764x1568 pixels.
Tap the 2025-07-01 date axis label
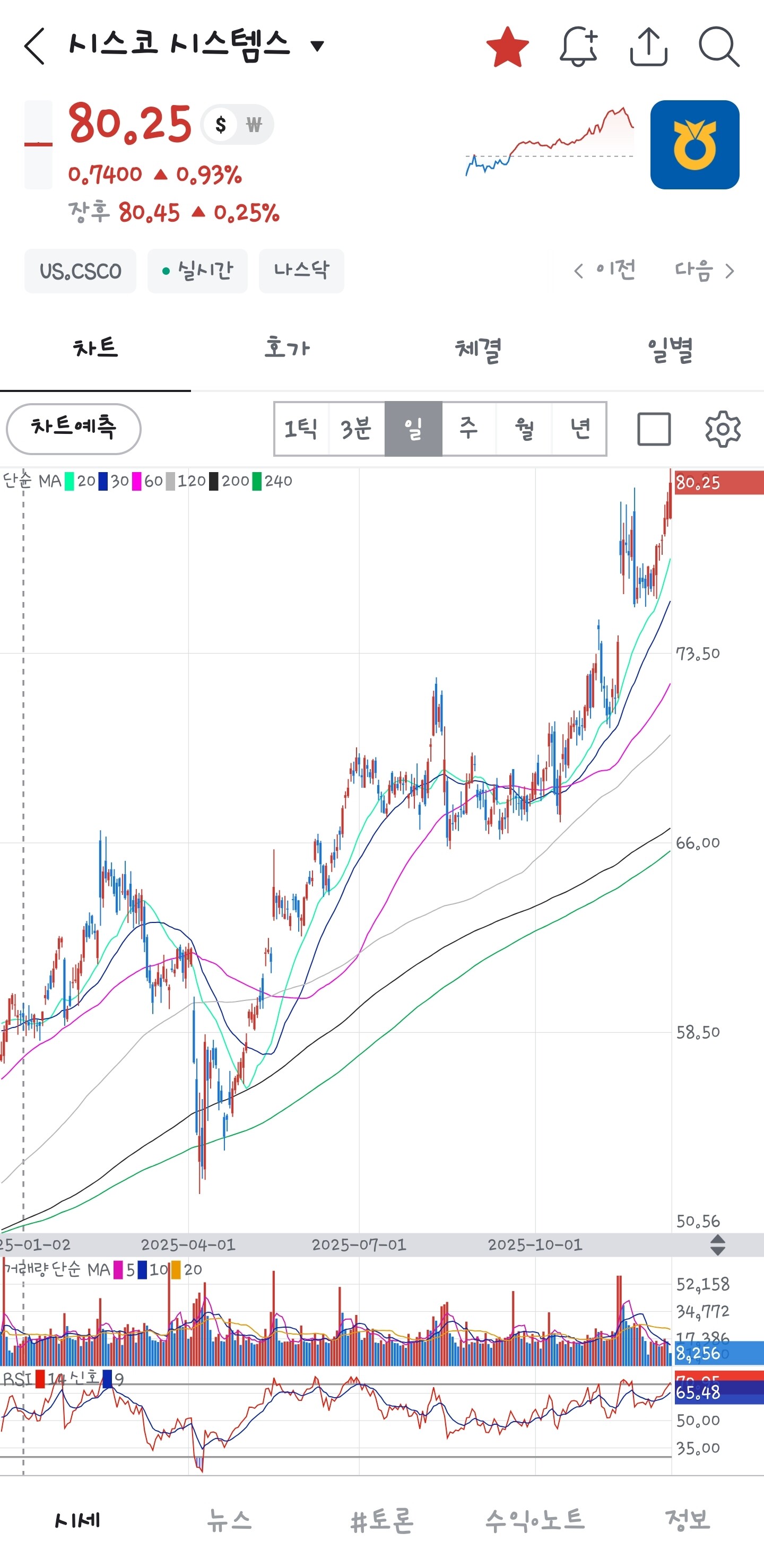click(359, 1245)
